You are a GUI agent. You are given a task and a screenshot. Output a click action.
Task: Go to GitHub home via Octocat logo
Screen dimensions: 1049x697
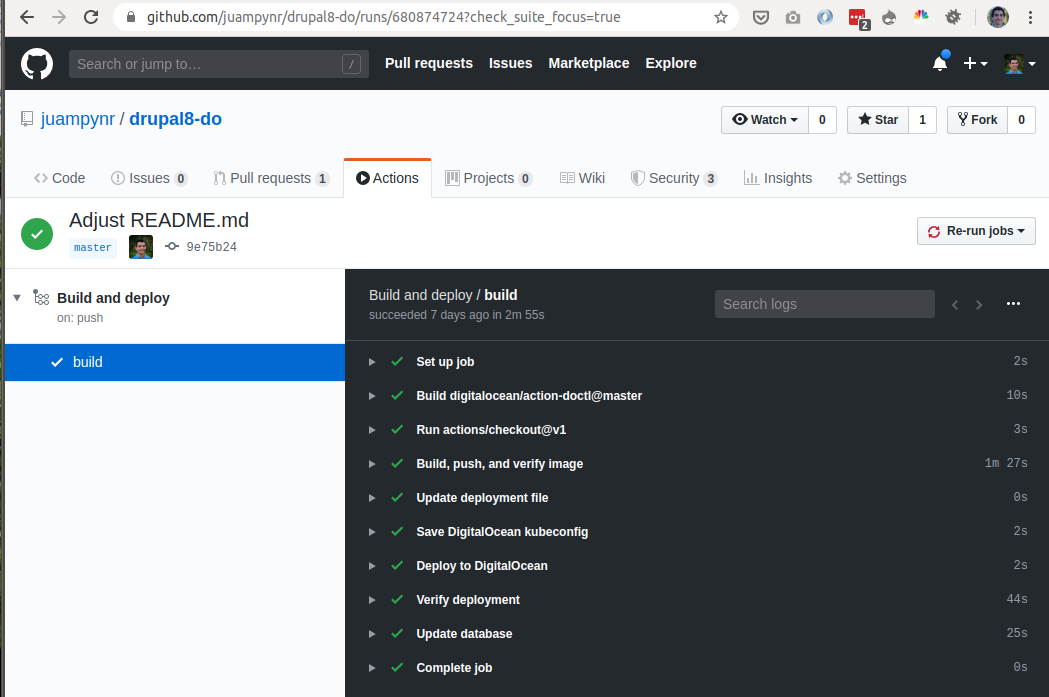point(37,64)
